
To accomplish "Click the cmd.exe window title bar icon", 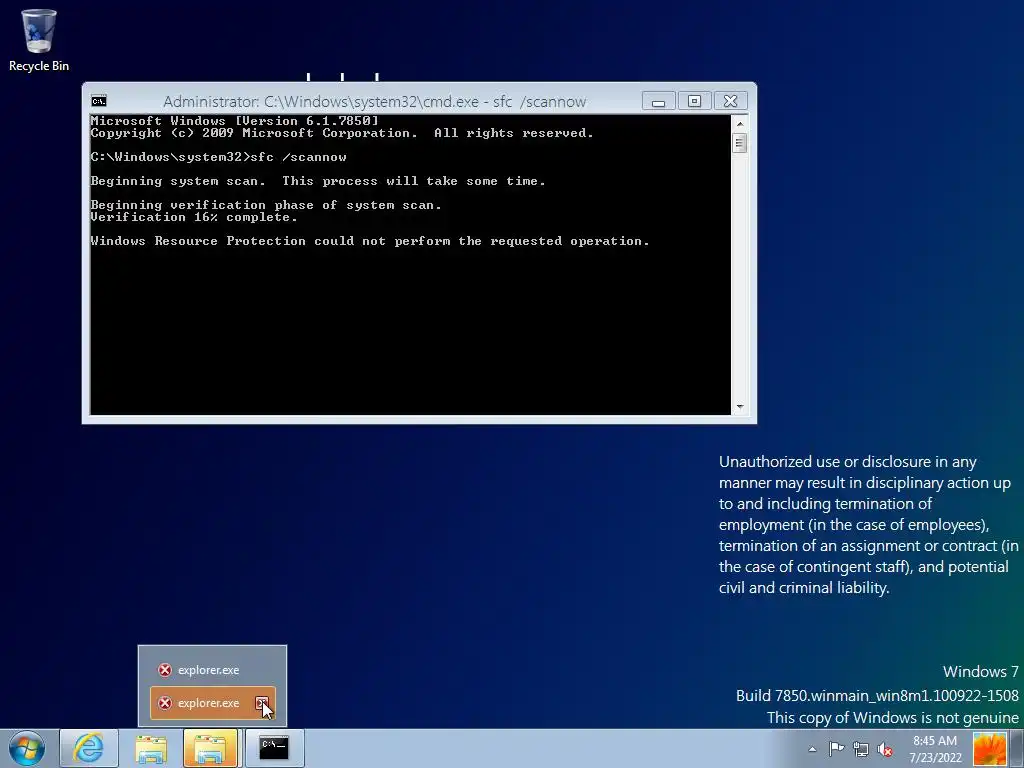I will [x=99, y=101].
